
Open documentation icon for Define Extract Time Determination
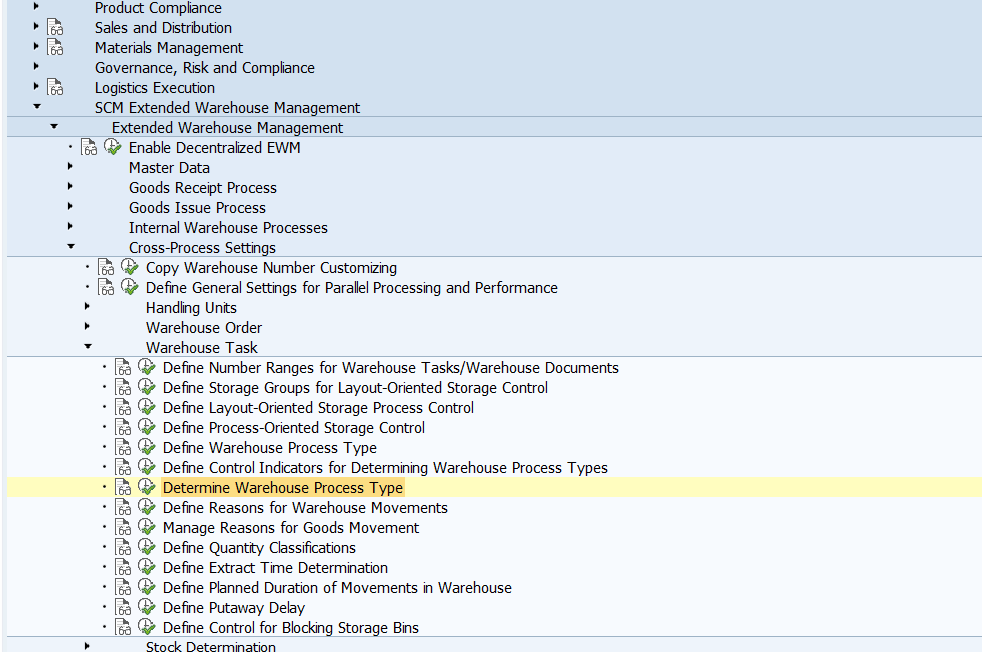[123, 568]
